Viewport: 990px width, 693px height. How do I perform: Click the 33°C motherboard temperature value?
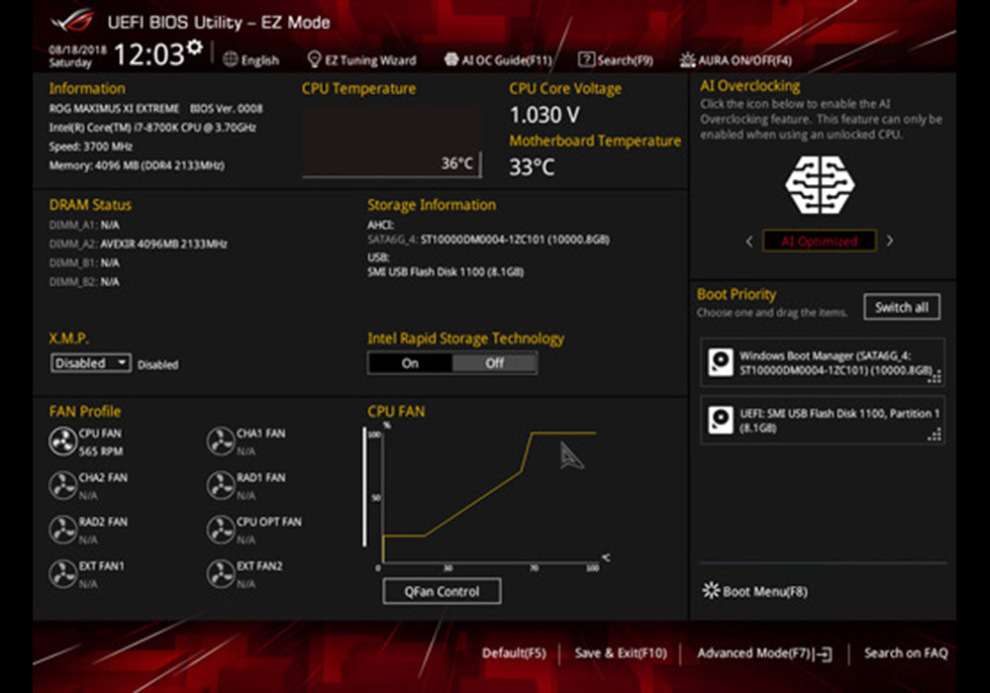[x=532, y=167]
